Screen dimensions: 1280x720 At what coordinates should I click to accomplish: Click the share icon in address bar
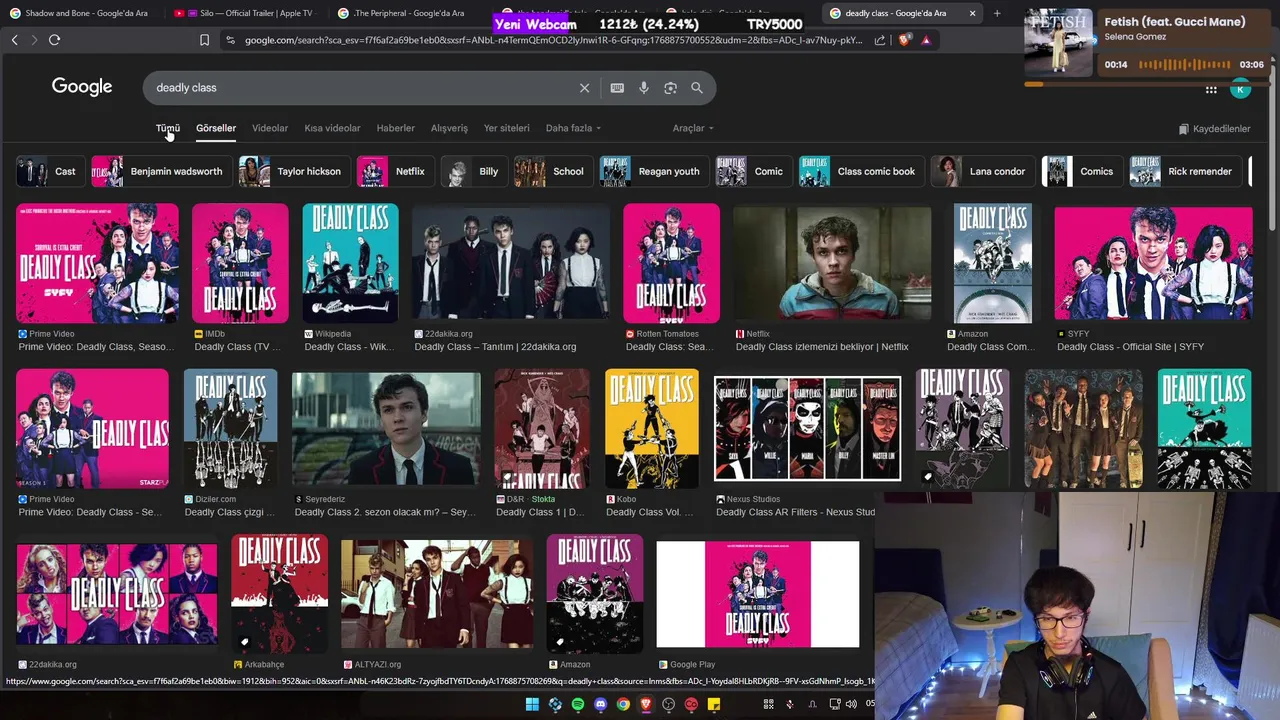(880, 40)
